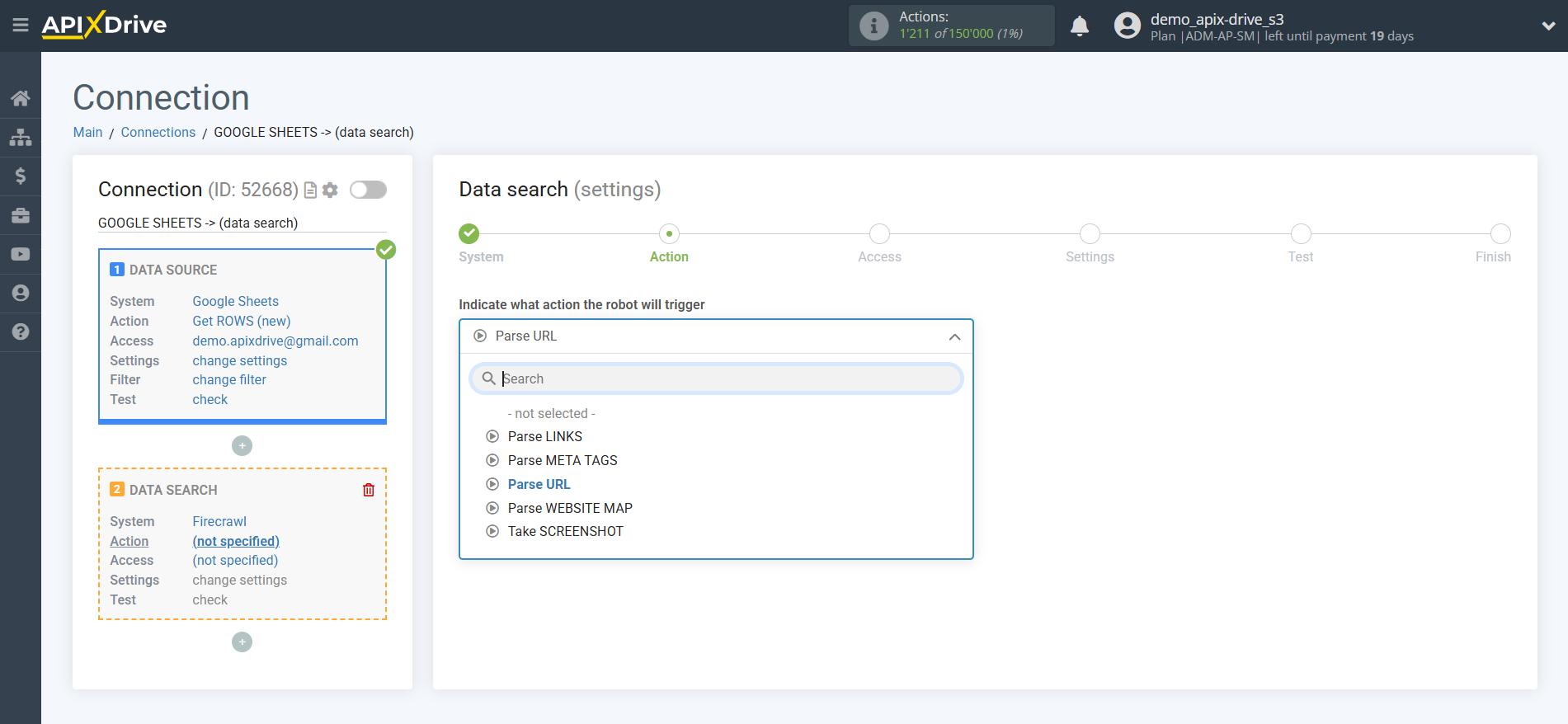1568x724 pixels.
Task: Open the Home sidebar icon
Action: point(21,98)
